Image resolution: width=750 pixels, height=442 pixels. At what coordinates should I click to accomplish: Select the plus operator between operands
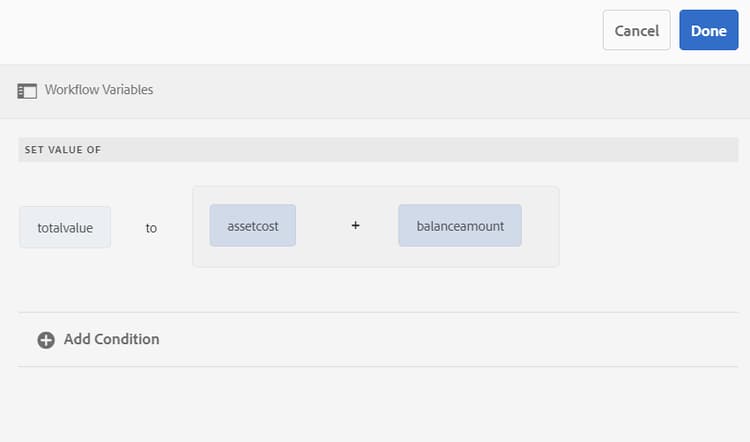355,226
